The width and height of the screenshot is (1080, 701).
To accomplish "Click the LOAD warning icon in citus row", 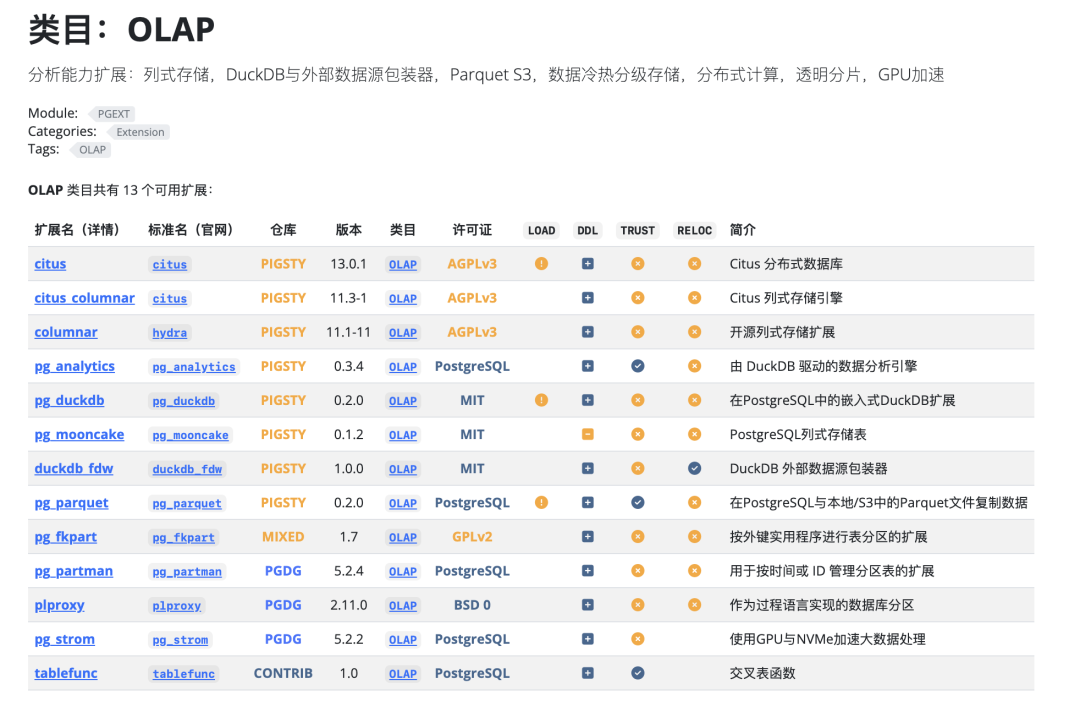I will click(541, 264).
